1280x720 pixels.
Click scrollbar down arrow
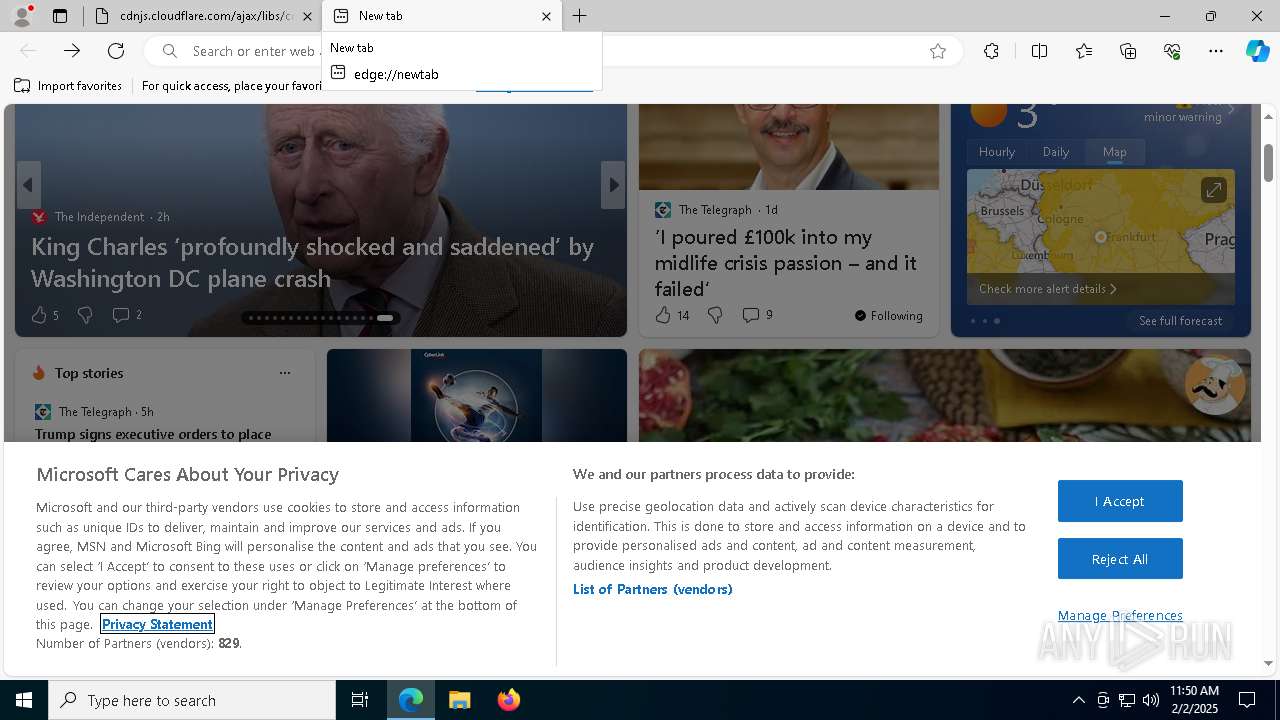coord(1268,663)
